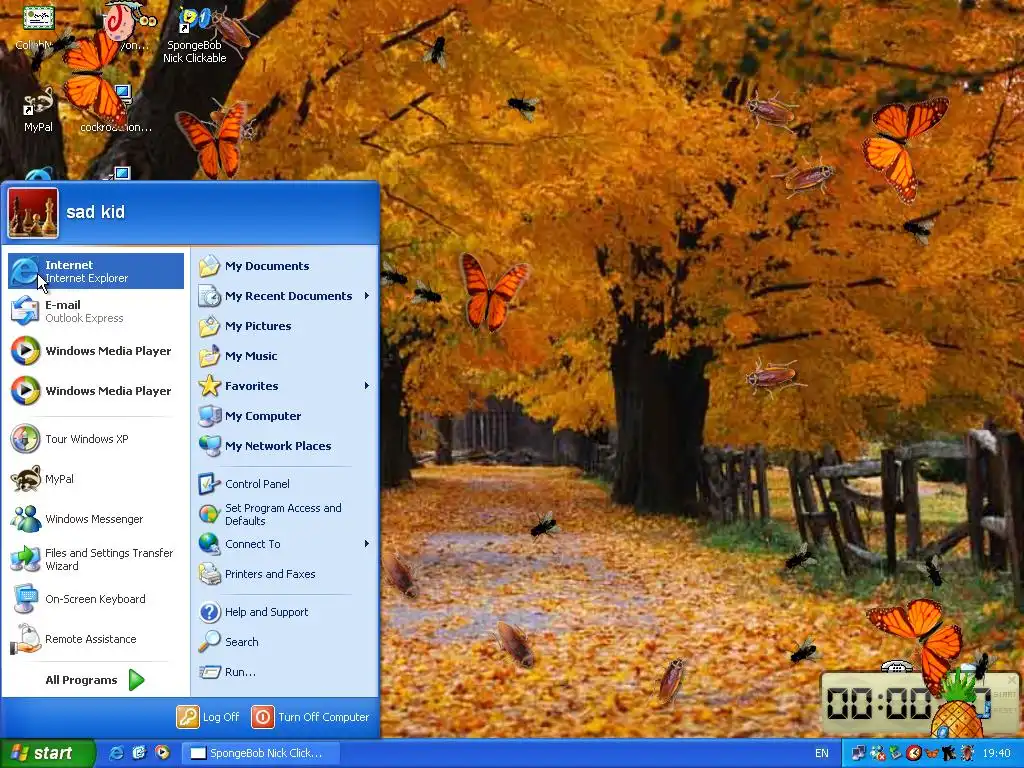
Task: Click the 19:40 taskbar clock
Action: [997, 753]
